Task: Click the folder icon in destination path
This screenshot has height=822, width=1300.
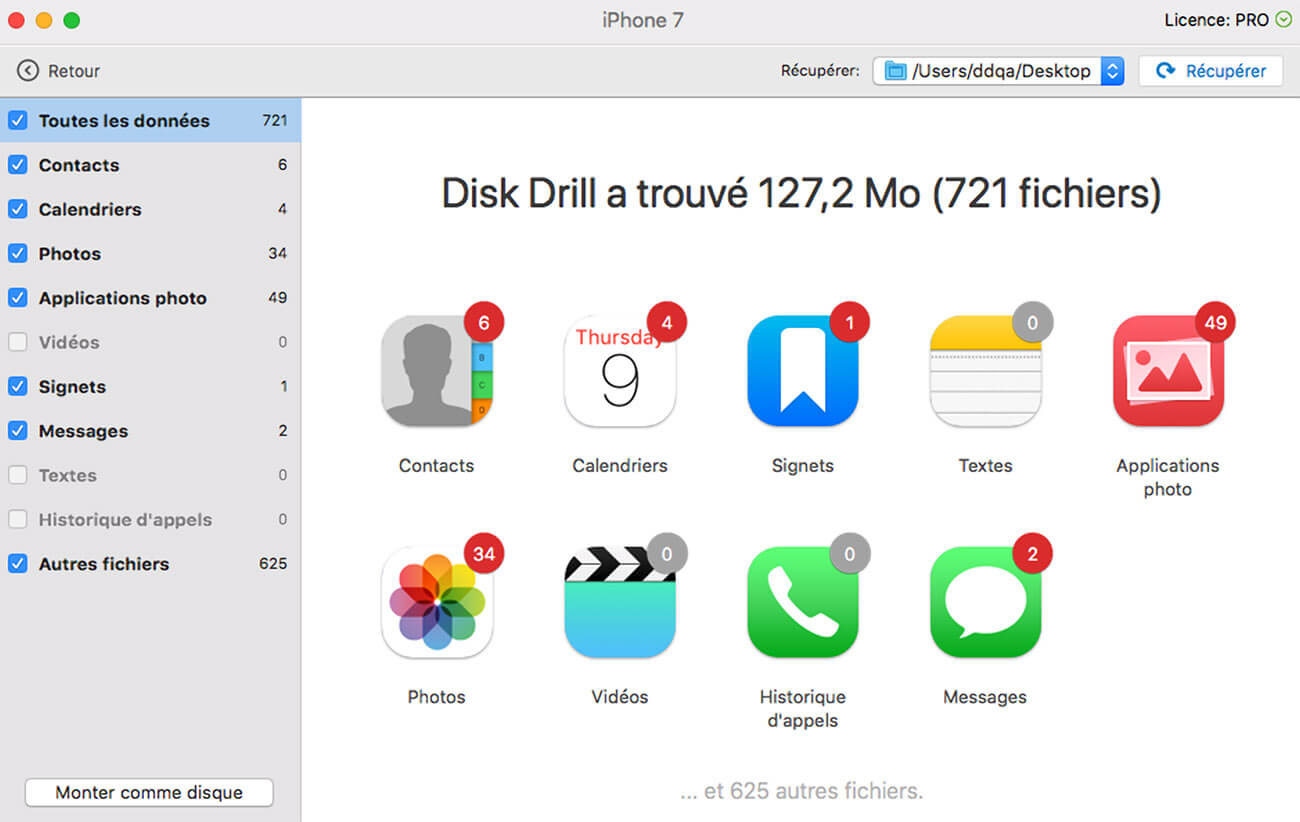Action: pyautogui.click(x=895, y=71)
